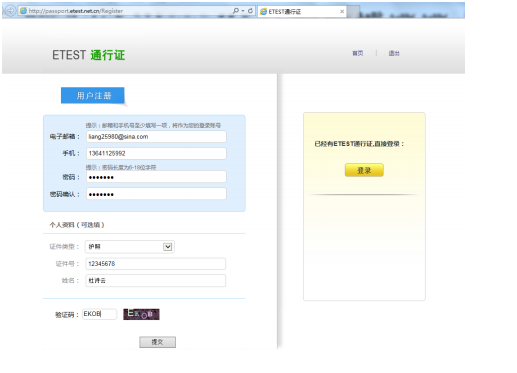Click the 退出 link in header
The height and width of the screenshot is (373, 517).
pos(394,53)
